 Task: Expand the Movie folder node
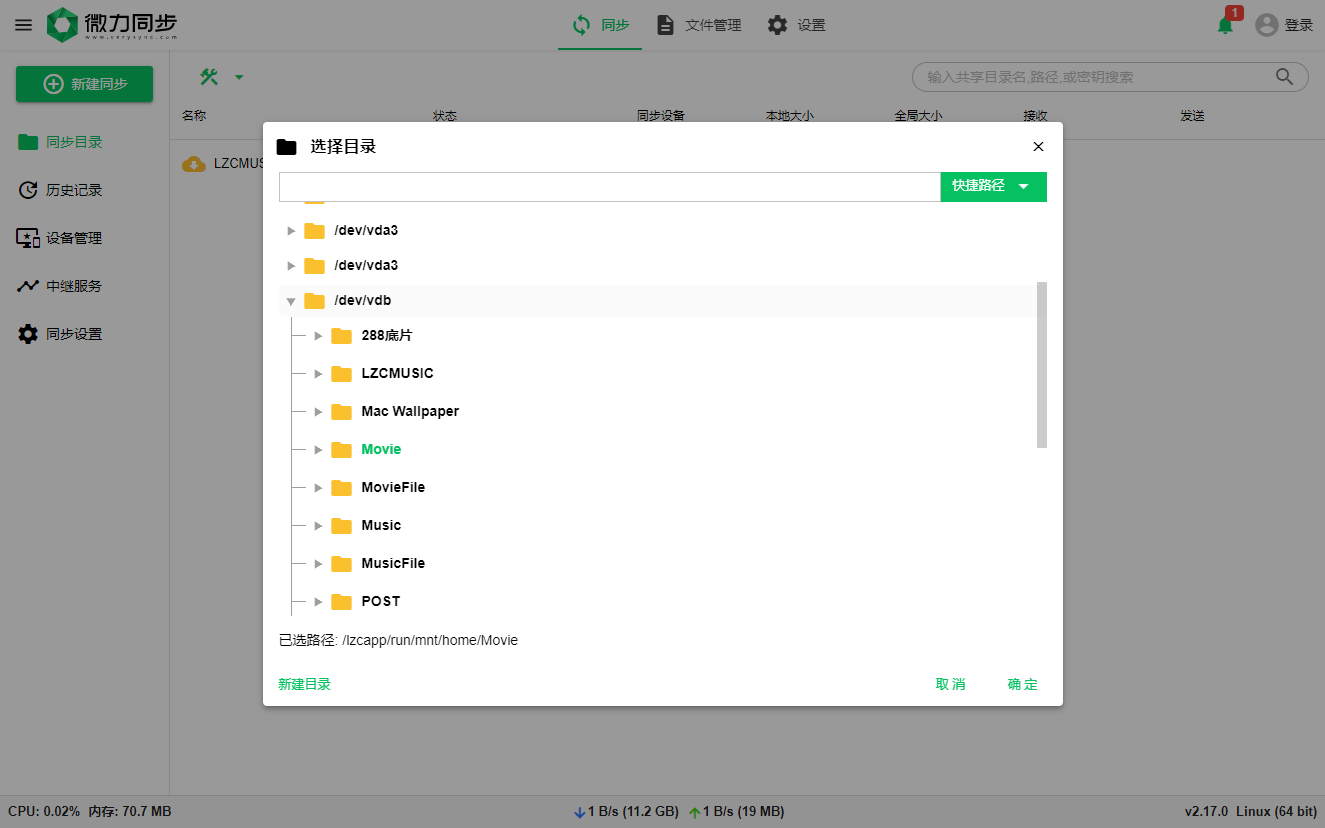pos(318,449)
